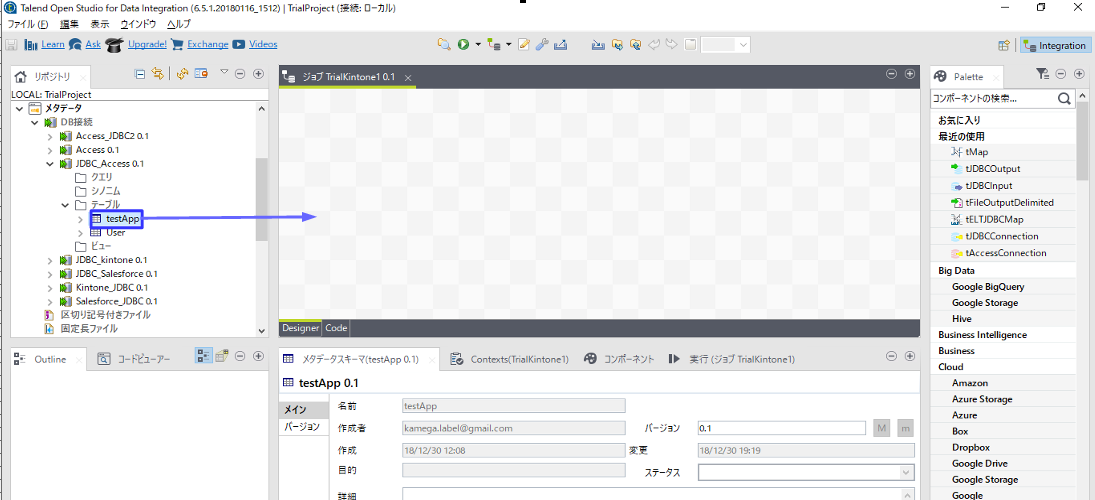Click the first folder-with-arrows icon in the toolbar
Screen dimensions: 1095x500
tap(617, 45)
